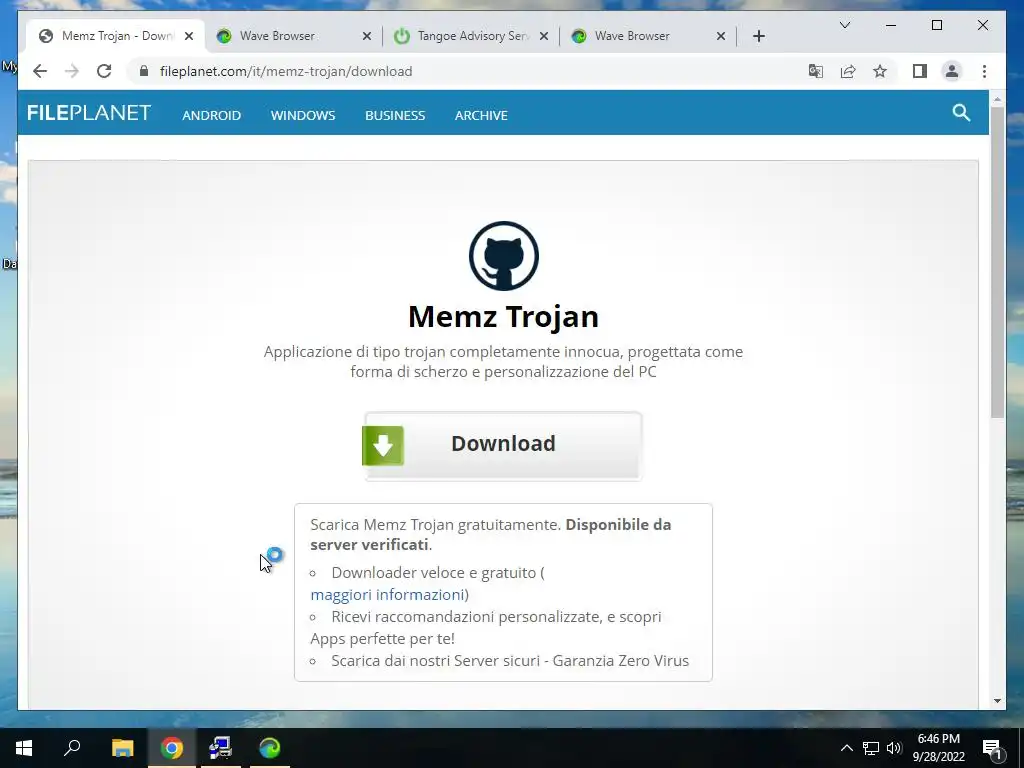View site info via the padlock icon
Image resolution: width=1024 pixels, height=768 pixels.
click(x=144, y=71)
